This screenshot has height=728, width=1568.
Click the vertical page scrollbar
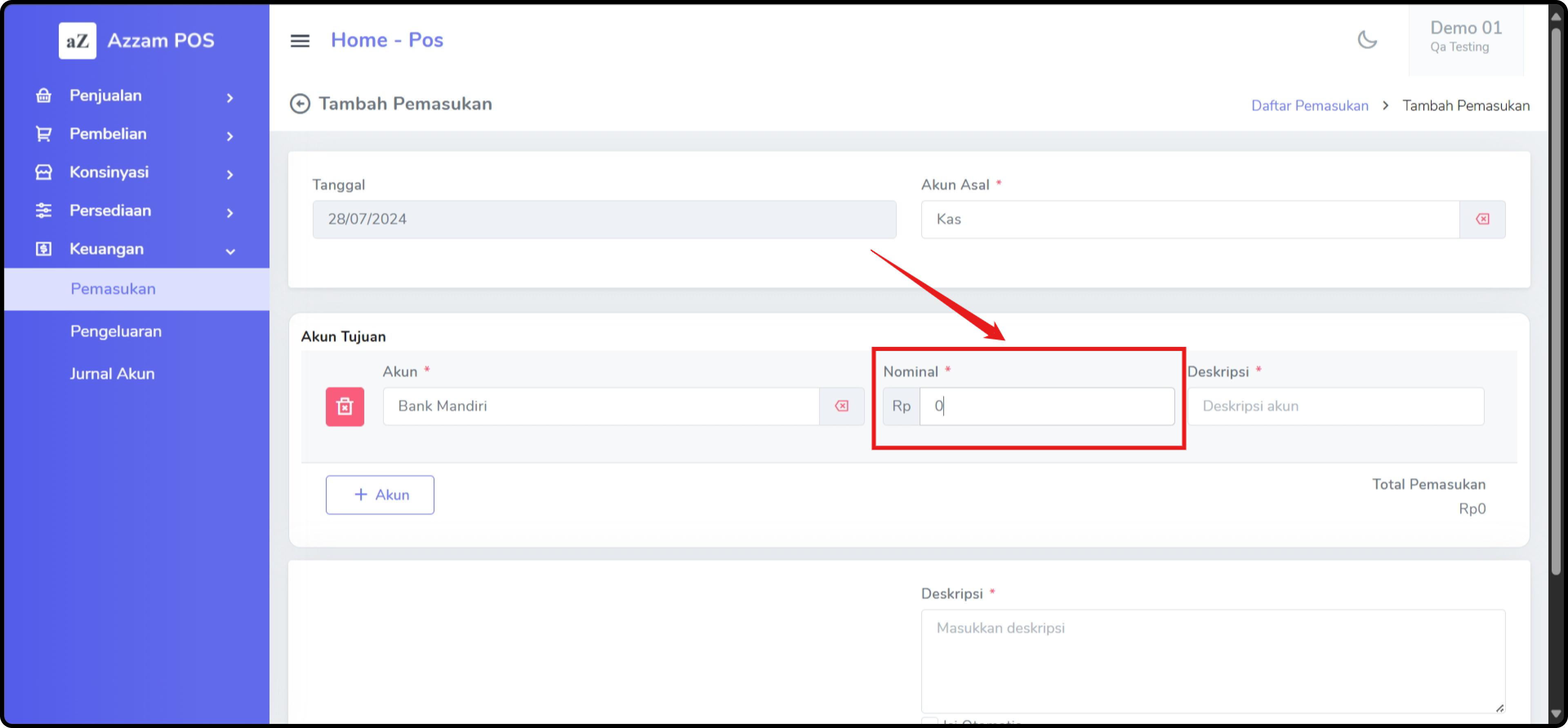[1556, 304]
